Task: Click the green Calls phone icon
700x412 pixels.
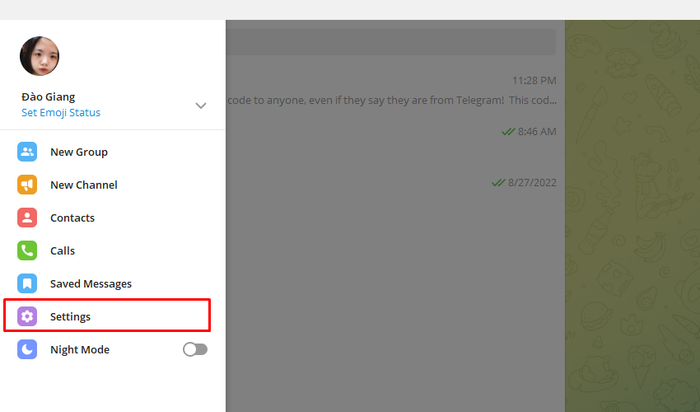Action: (x=27, y=251)
